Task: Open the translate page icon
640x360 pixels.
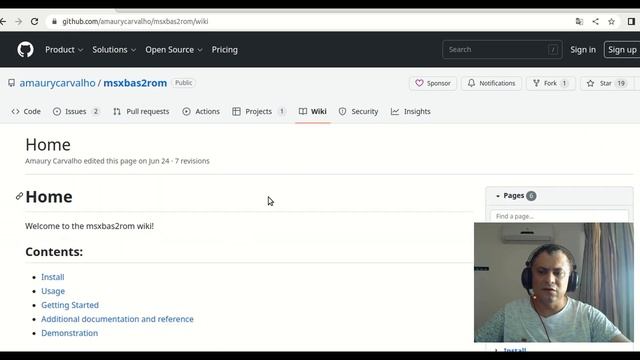Action: [x=579, y=22]
